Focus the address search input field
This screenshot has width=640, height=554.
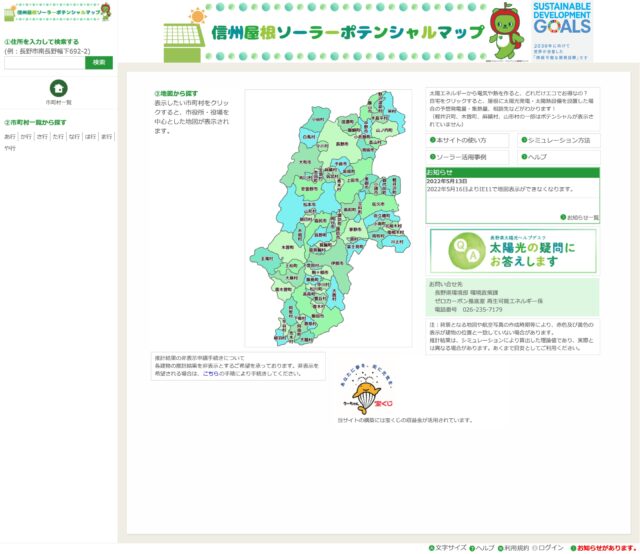[44, 62]
